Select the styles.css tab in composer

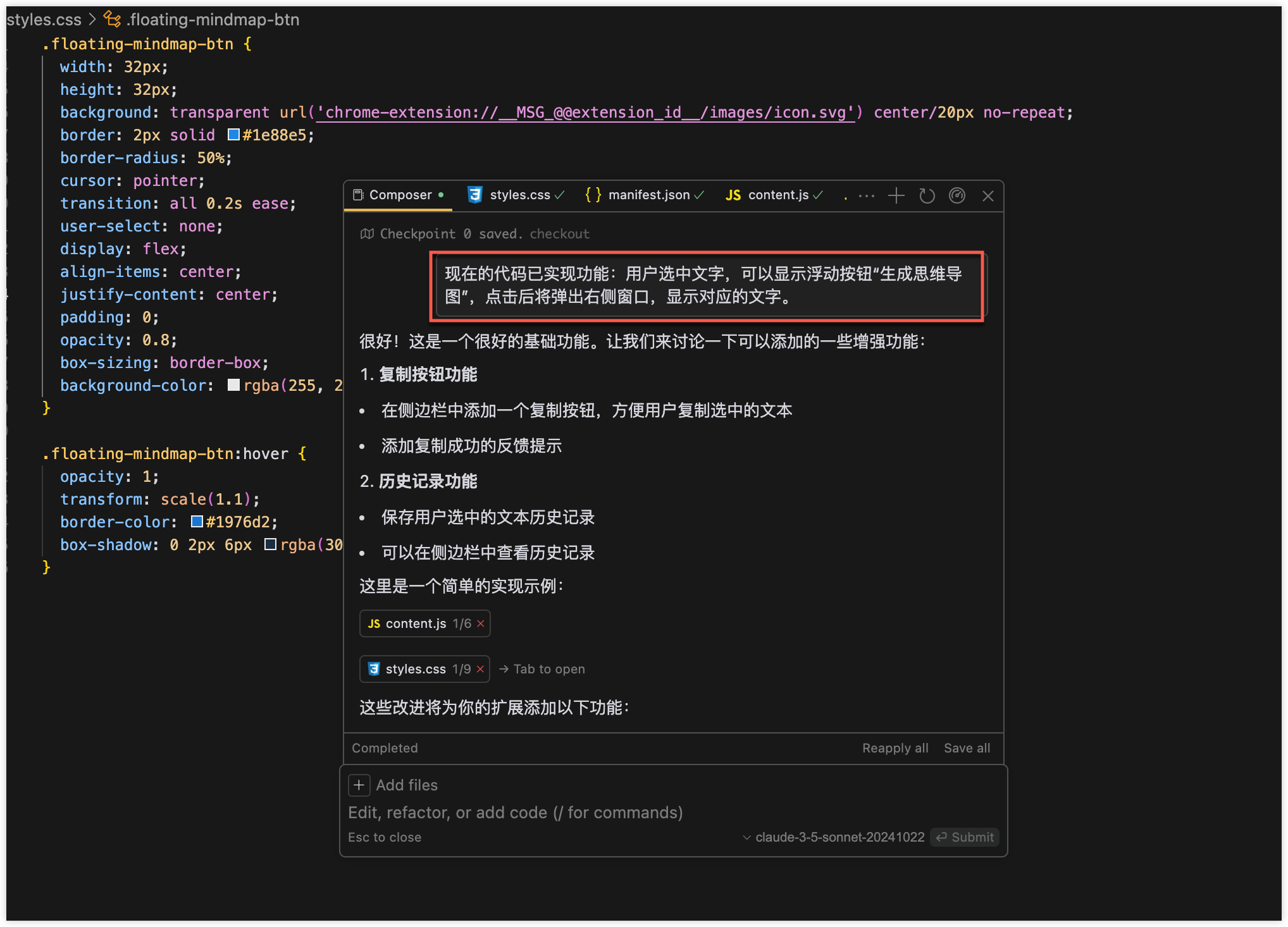(x=515, y=195)
